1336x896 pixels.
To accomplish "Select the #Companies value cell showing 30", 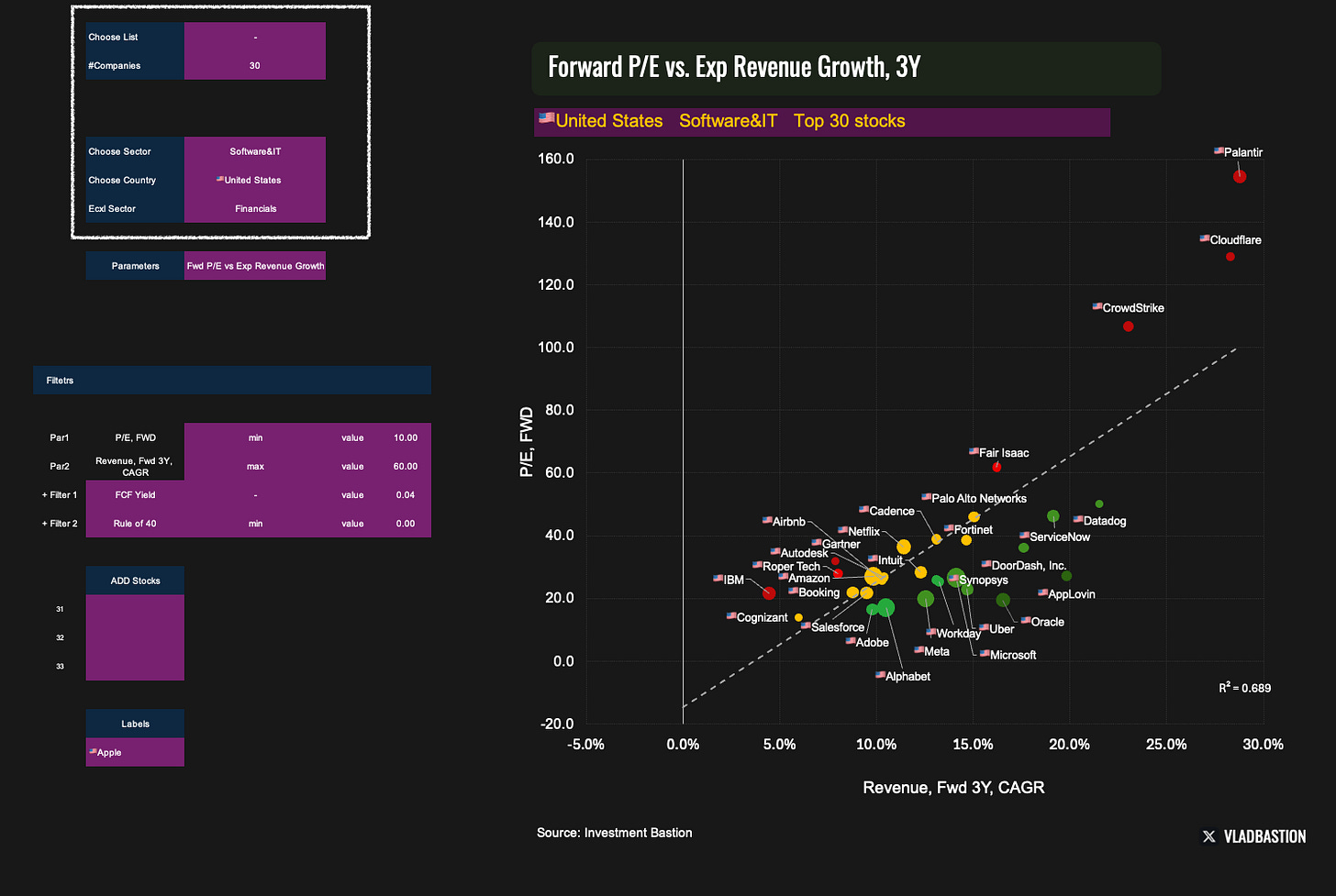I will [x=255, y=65].
